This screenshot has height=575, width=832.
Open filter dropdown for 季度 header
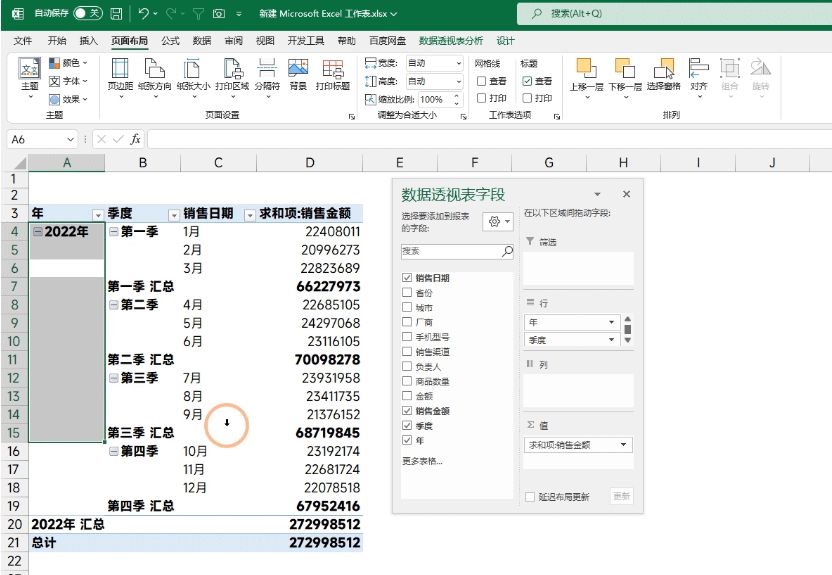(x=174, y=215)
